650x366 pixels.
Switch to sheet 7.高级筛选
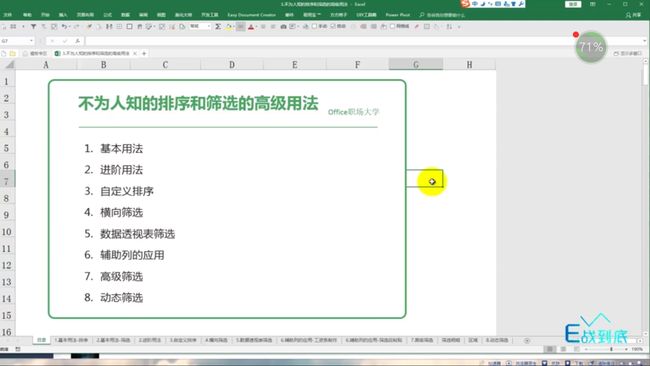(422, 340)
